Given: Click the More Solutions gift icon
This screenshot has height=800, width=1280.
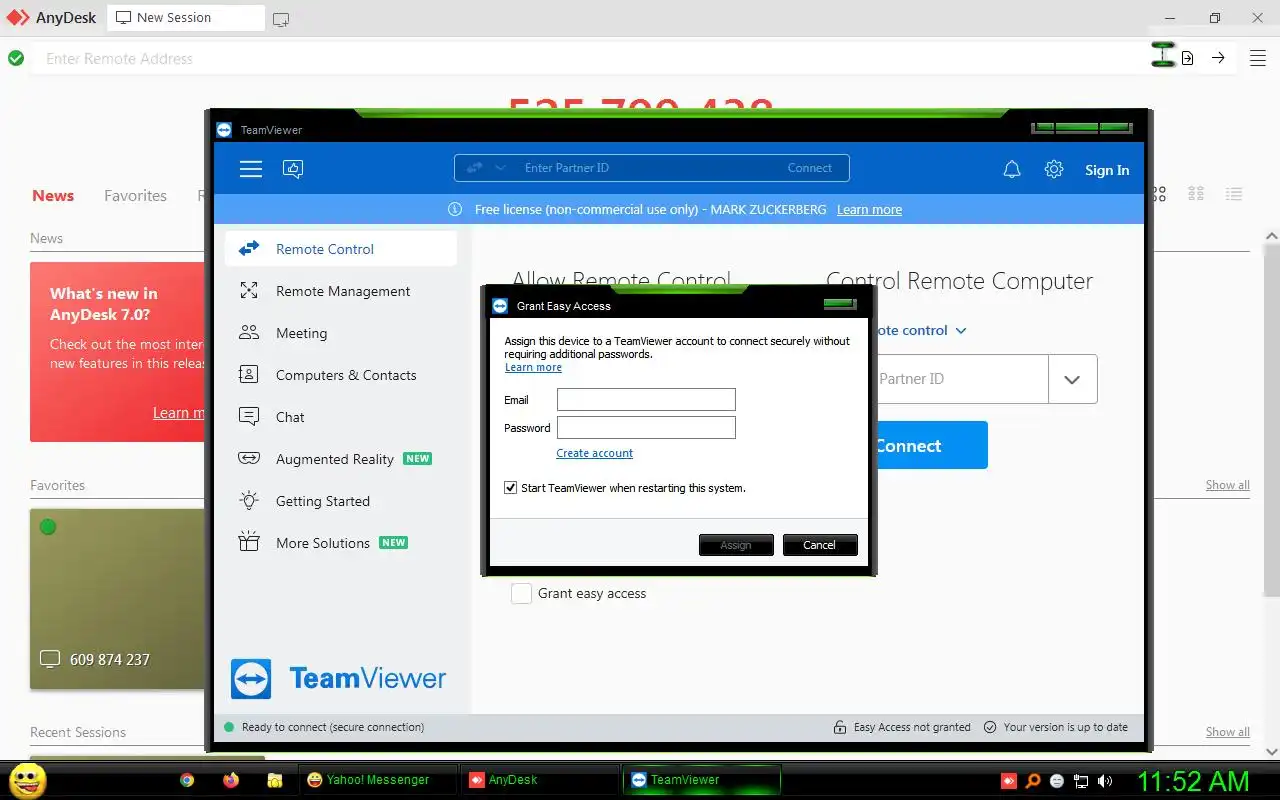Looking at the screenshot, I should [249, 543].
